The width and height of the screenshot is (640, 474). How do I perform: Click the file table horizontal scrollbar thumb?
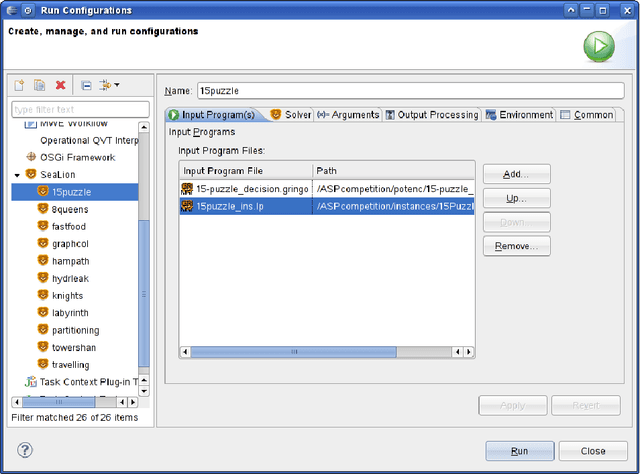[293, 352]
